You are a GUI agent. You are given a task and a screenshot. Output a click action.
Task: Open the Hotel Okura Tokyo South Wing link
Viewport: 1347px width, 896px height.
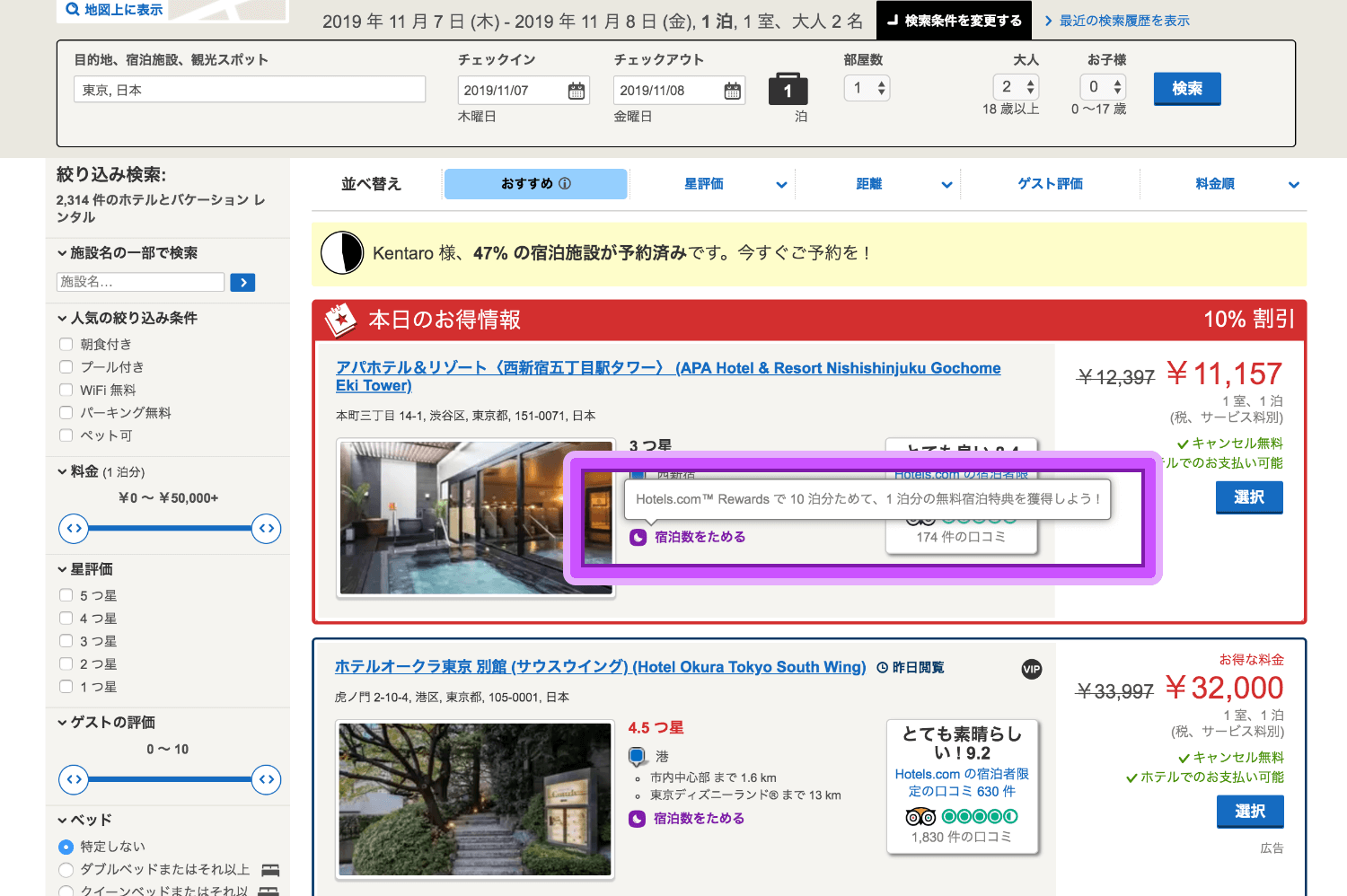[600, 667]
